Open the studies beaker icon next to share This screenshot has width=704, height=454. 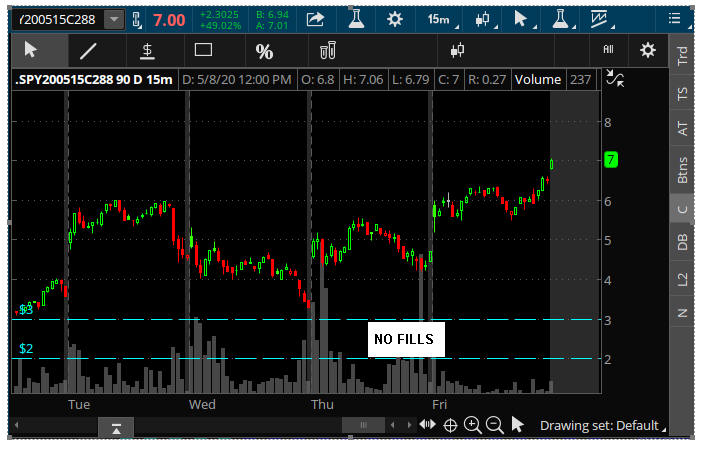[356, 19]
